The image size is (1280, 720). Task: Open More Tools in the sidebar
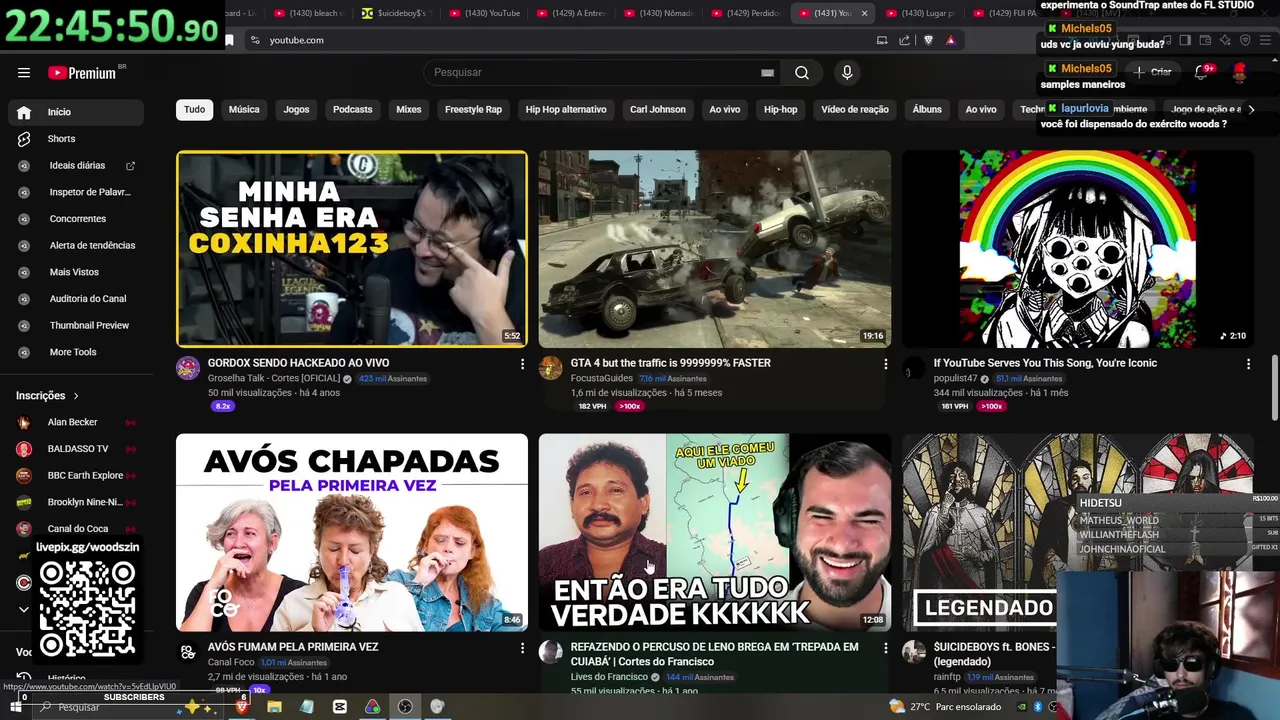tap(75, 352)
